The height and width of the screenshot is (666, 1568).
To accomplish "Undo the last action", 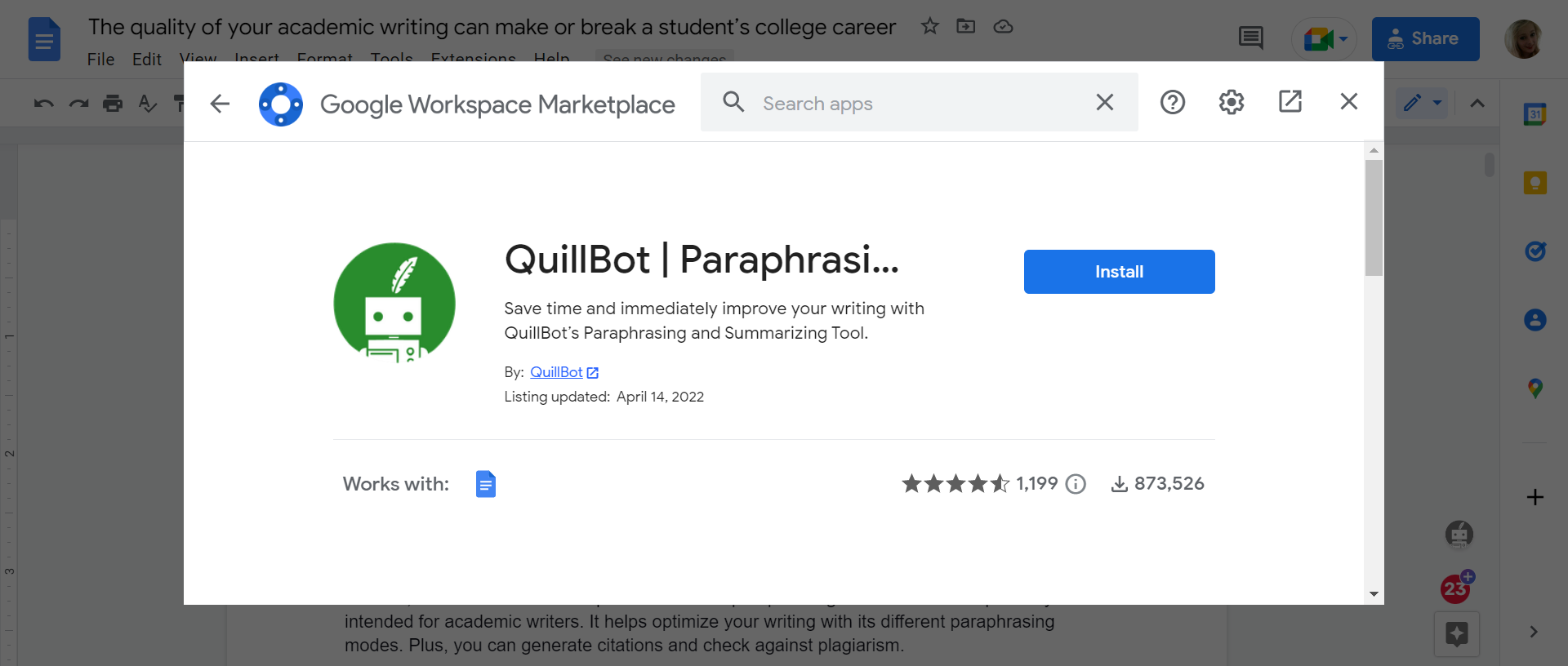I will pos(44,103).
